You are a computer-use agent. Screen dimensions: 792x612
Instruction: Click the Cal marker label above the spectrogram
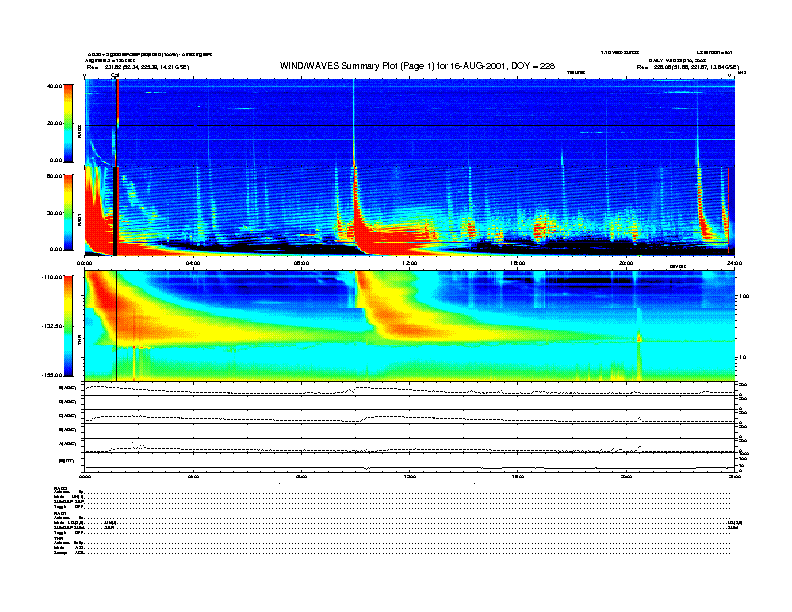click(115, 76)
